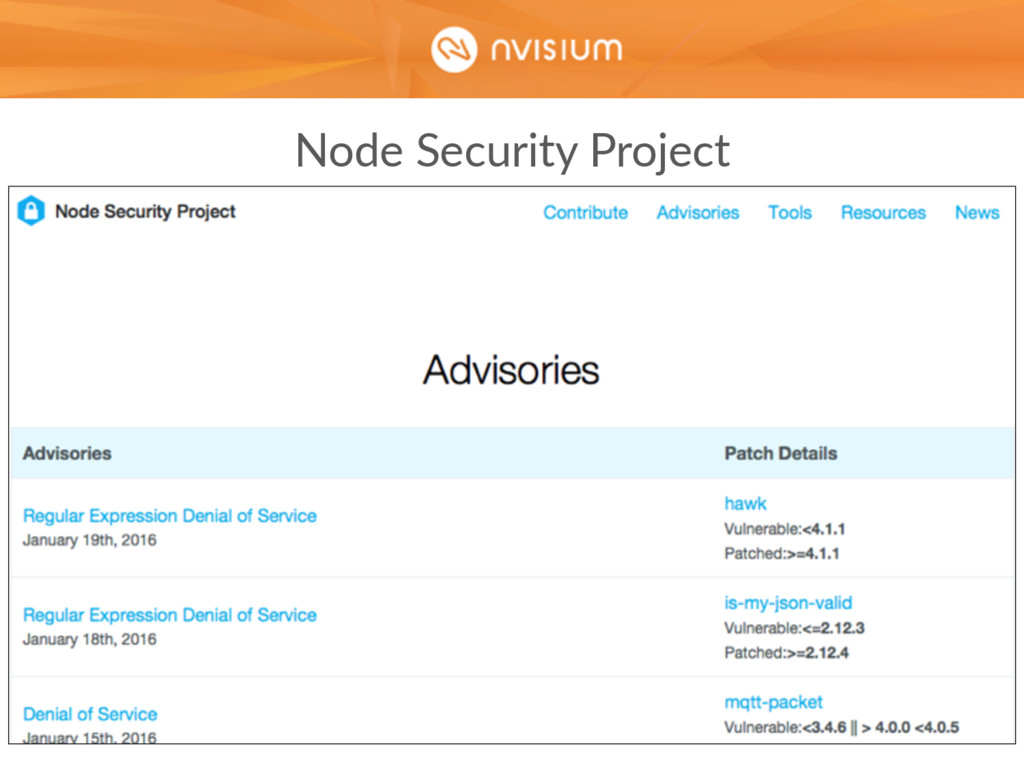Click the 'Patched:>=2.12.4' text

pos(786,653)
